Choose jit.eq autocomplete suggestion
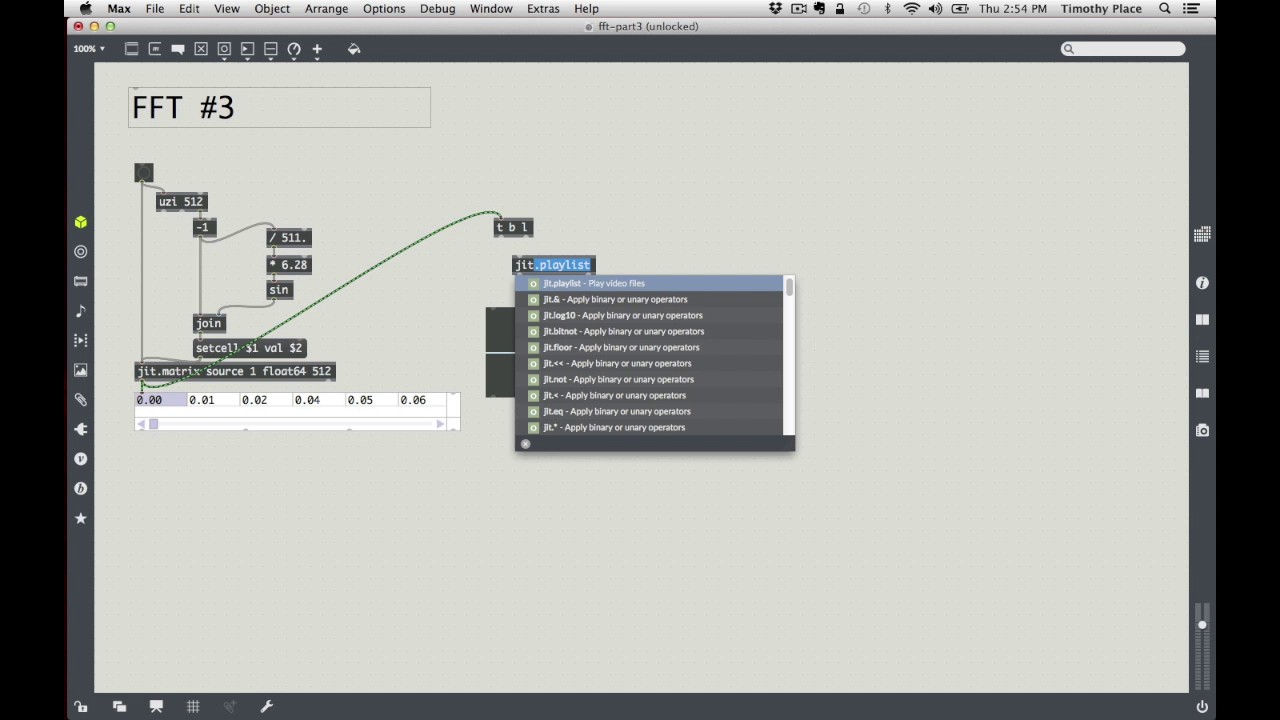The width and height of the screenshot is (1280, 720). (651, 411)
